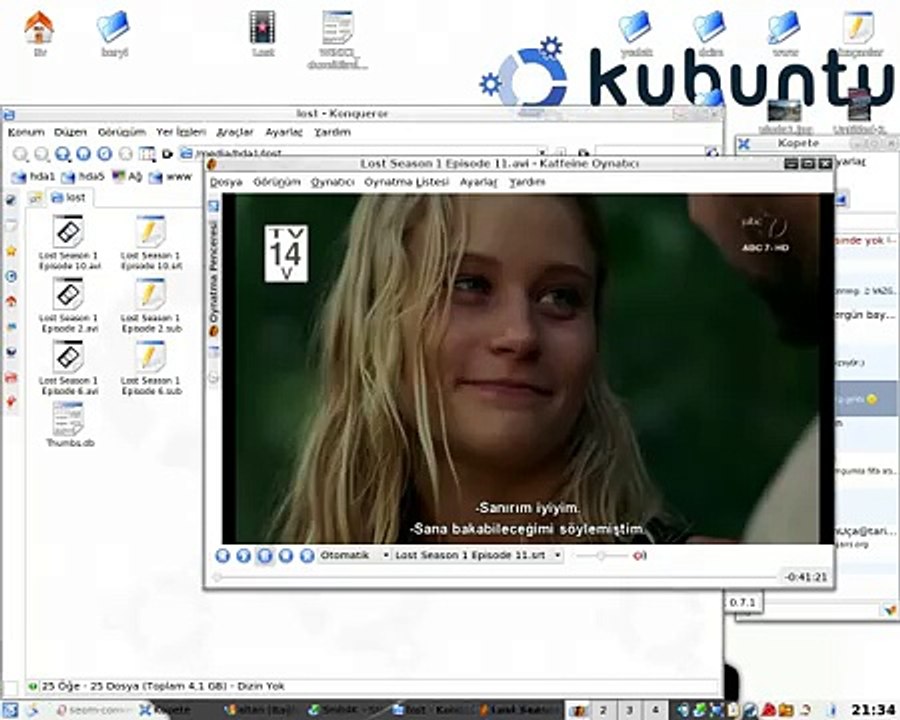Open Ayarlar menu in Kaffeine
The width and height of the screenshot is (900, 720).
(x=478, y=182)
